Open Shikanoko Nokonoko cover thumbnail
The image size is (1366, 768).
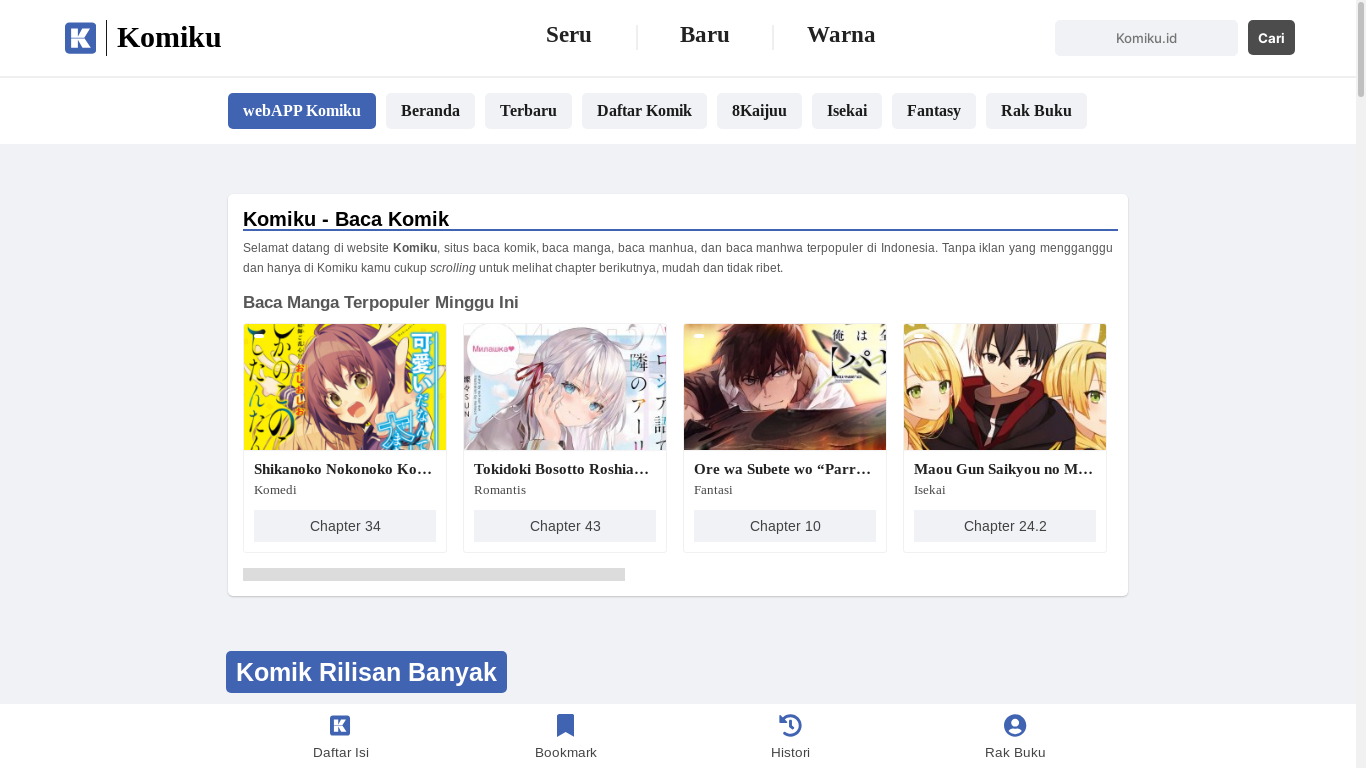(345, 387)
